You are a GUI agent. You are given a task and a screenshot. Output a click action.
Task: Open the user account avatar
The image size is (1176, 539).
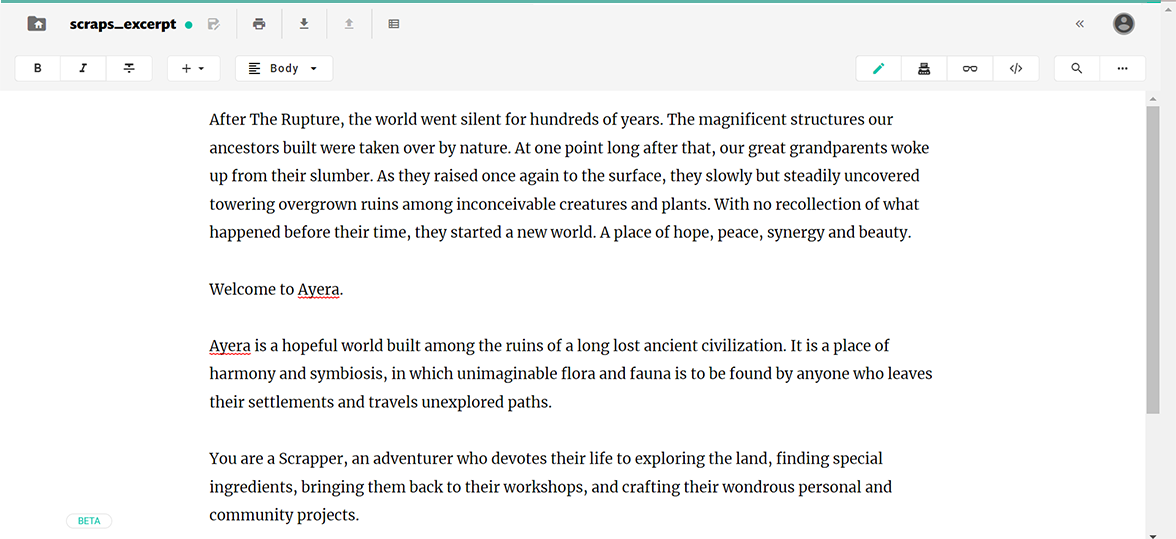(1124, 24)
